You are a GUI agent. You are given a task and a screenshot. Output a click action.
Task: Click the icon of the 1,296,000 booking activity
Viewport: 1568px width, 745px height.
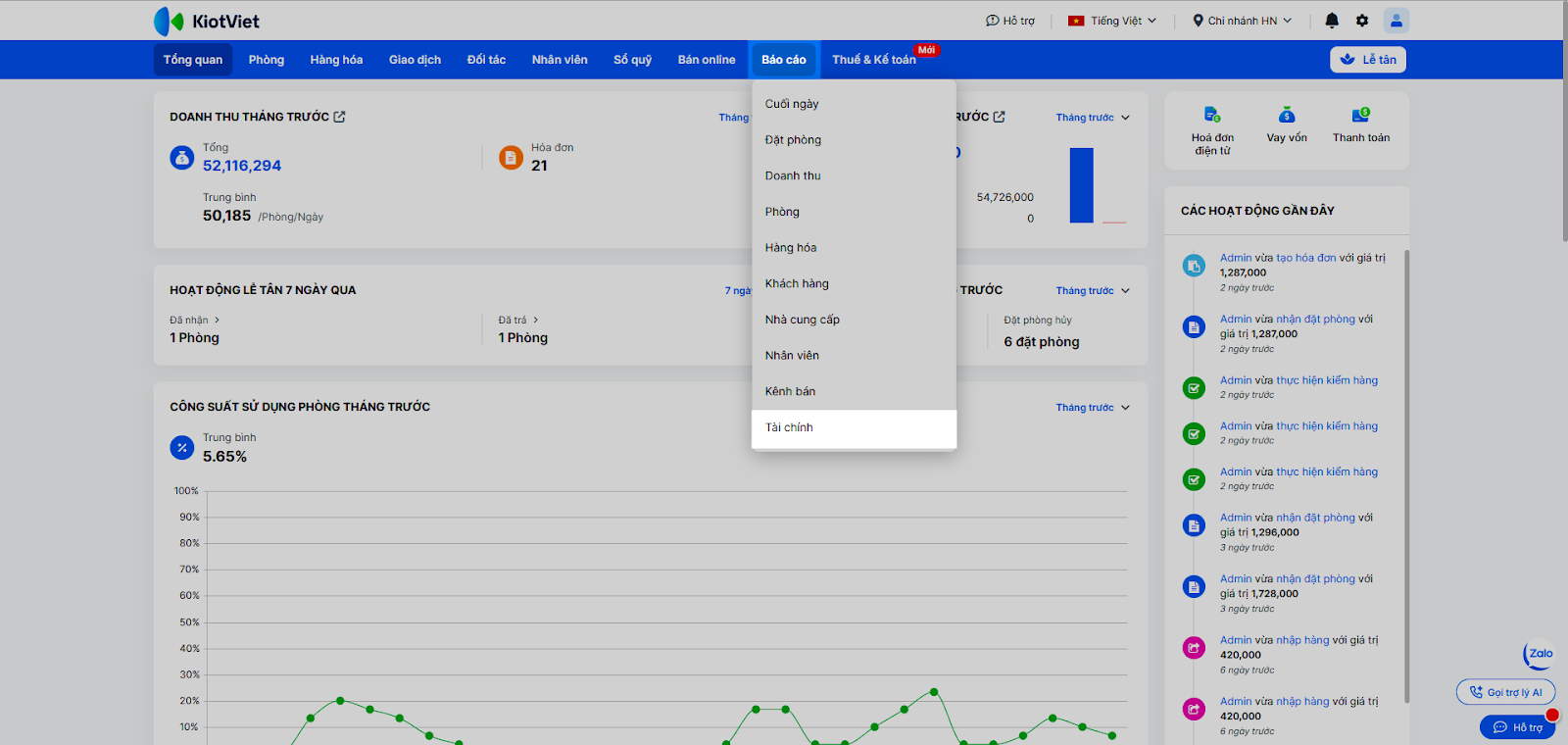click(1194, 525)
